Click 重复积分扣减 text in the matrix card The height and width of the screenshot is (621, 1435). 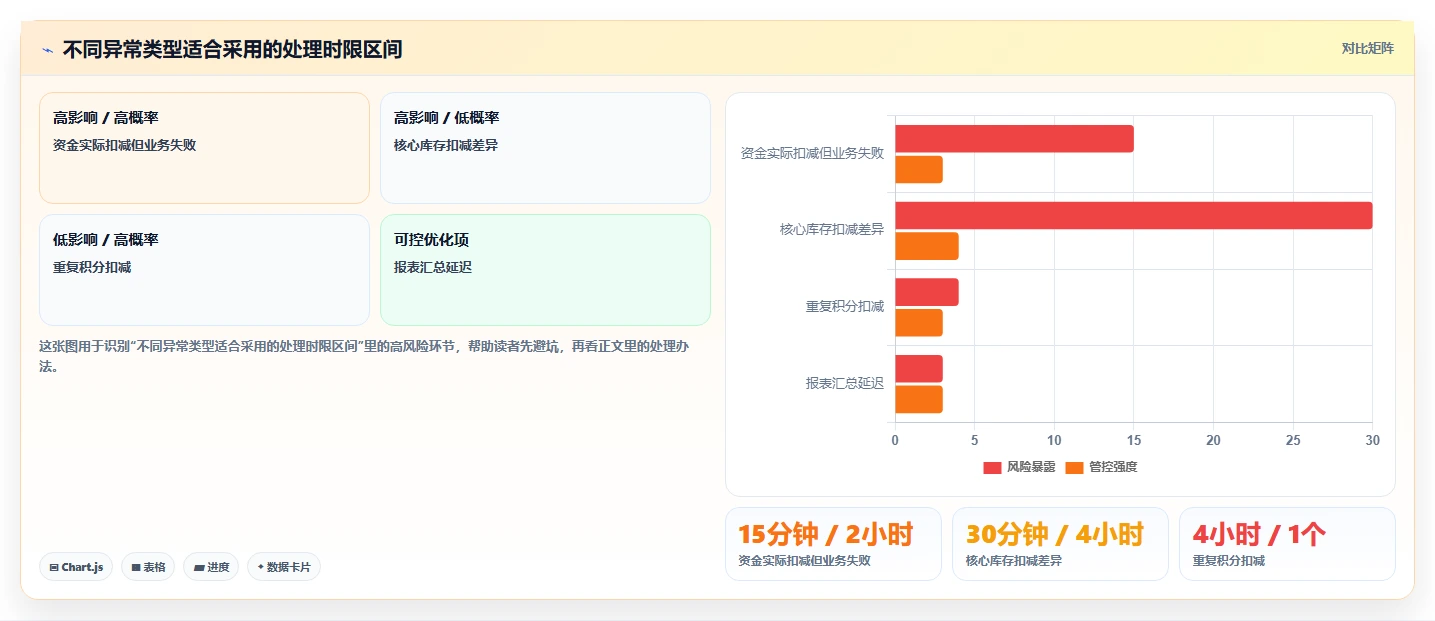[x=92, y=267]
